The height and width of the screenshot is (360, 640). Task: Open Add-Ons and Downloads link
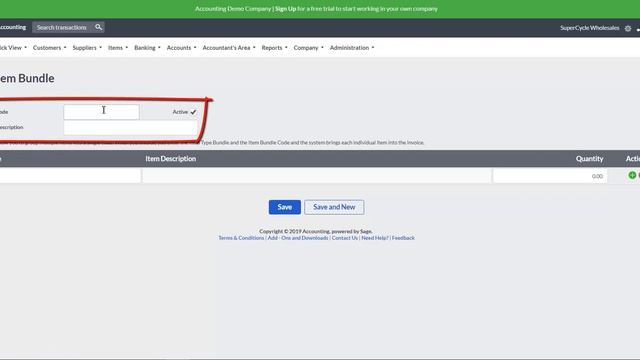pyautogui.click(x=298, y=238)
